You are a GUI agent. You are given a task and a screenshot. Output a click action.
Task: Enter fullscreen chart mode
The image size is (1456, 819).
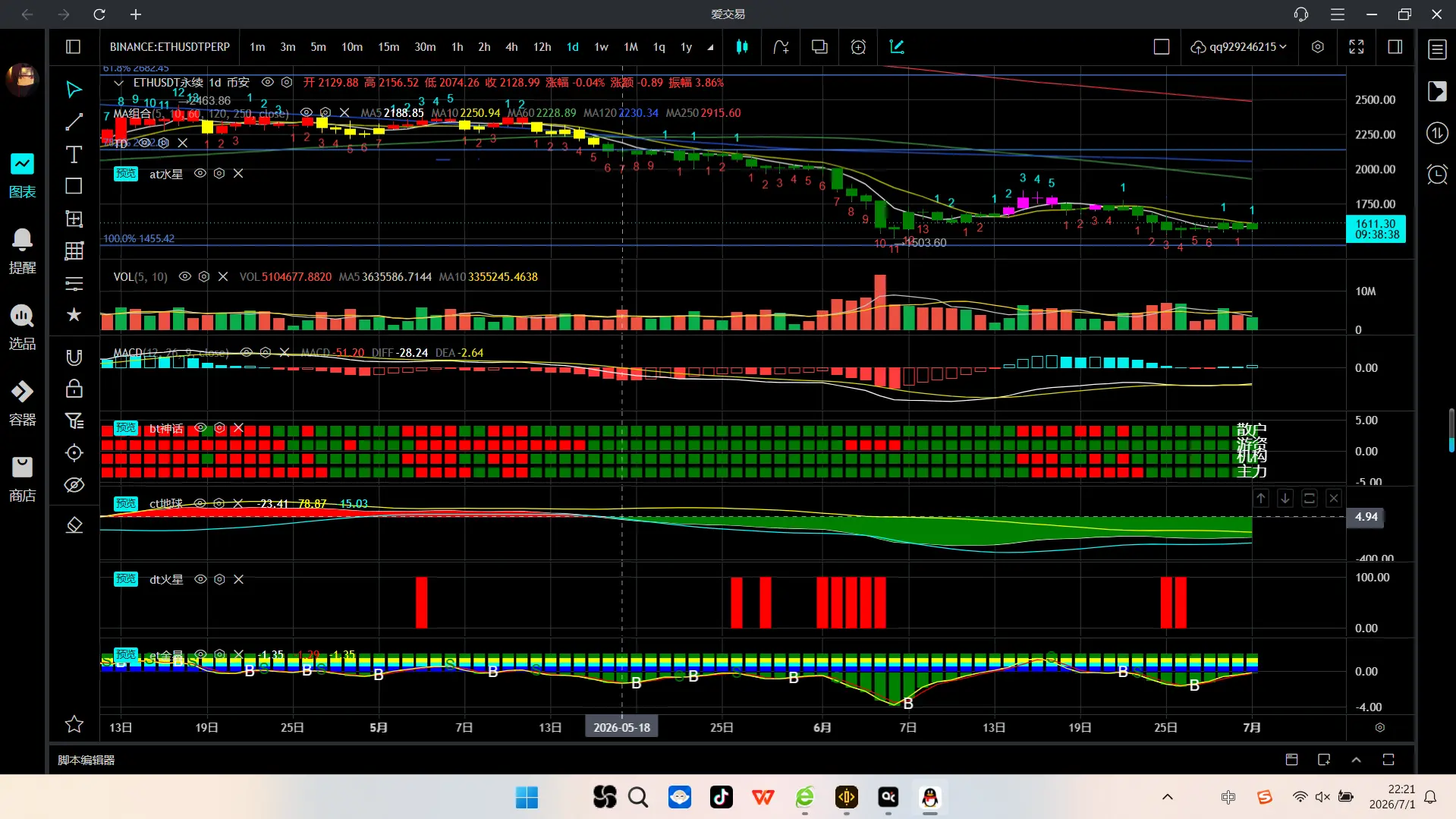(1357, 47)
